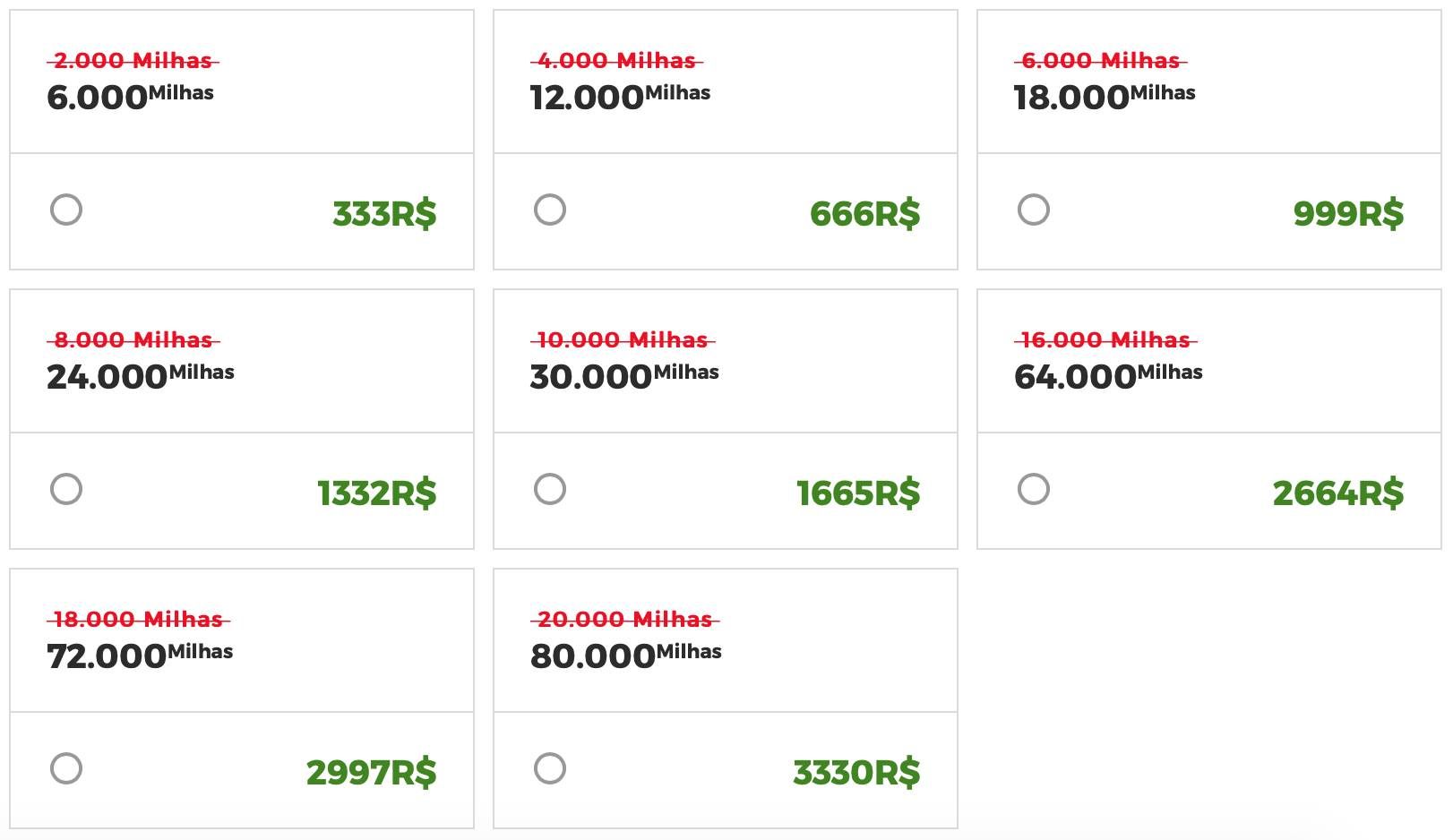
Task: Select the 64.000 Milhas radio option
Action: pyautogui.click(x=1034, y=489)
